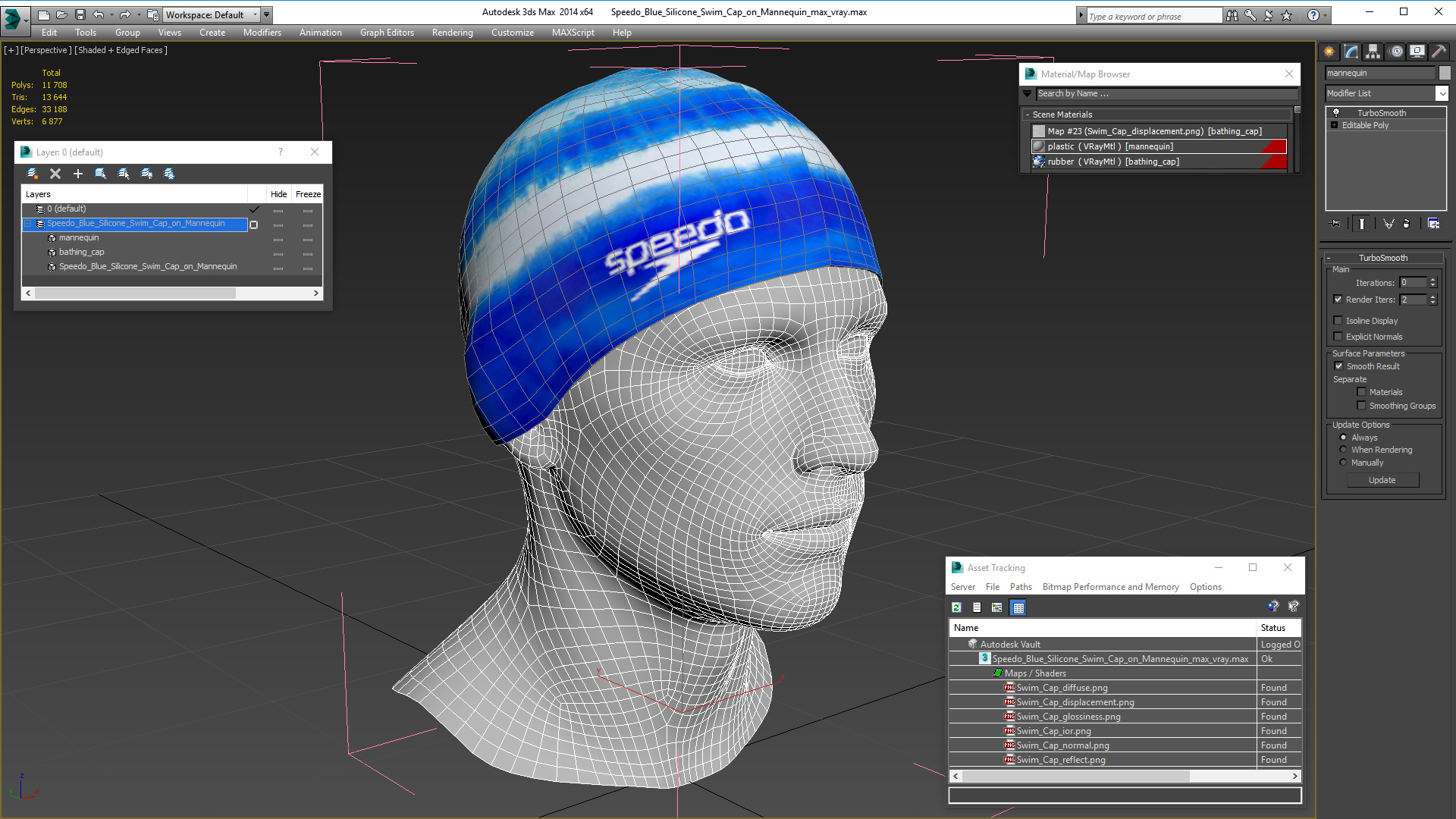Click the Redo arrow icon

point(125,14)
